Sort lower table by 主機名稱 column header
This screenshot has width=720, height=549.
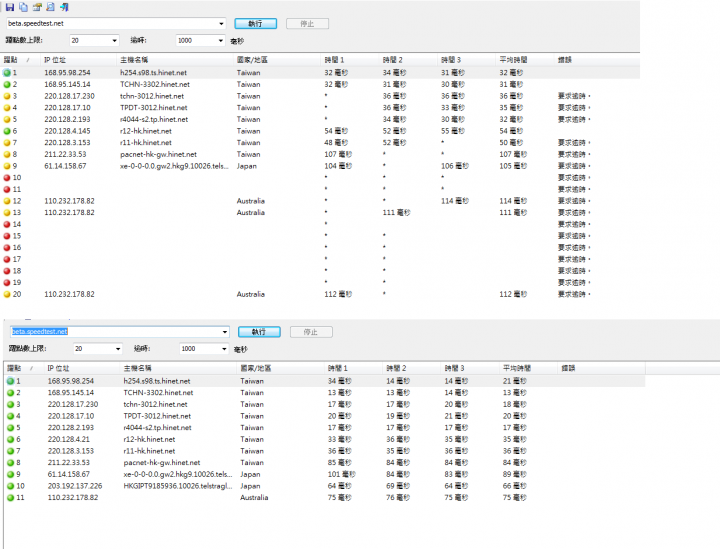(179, 368)
